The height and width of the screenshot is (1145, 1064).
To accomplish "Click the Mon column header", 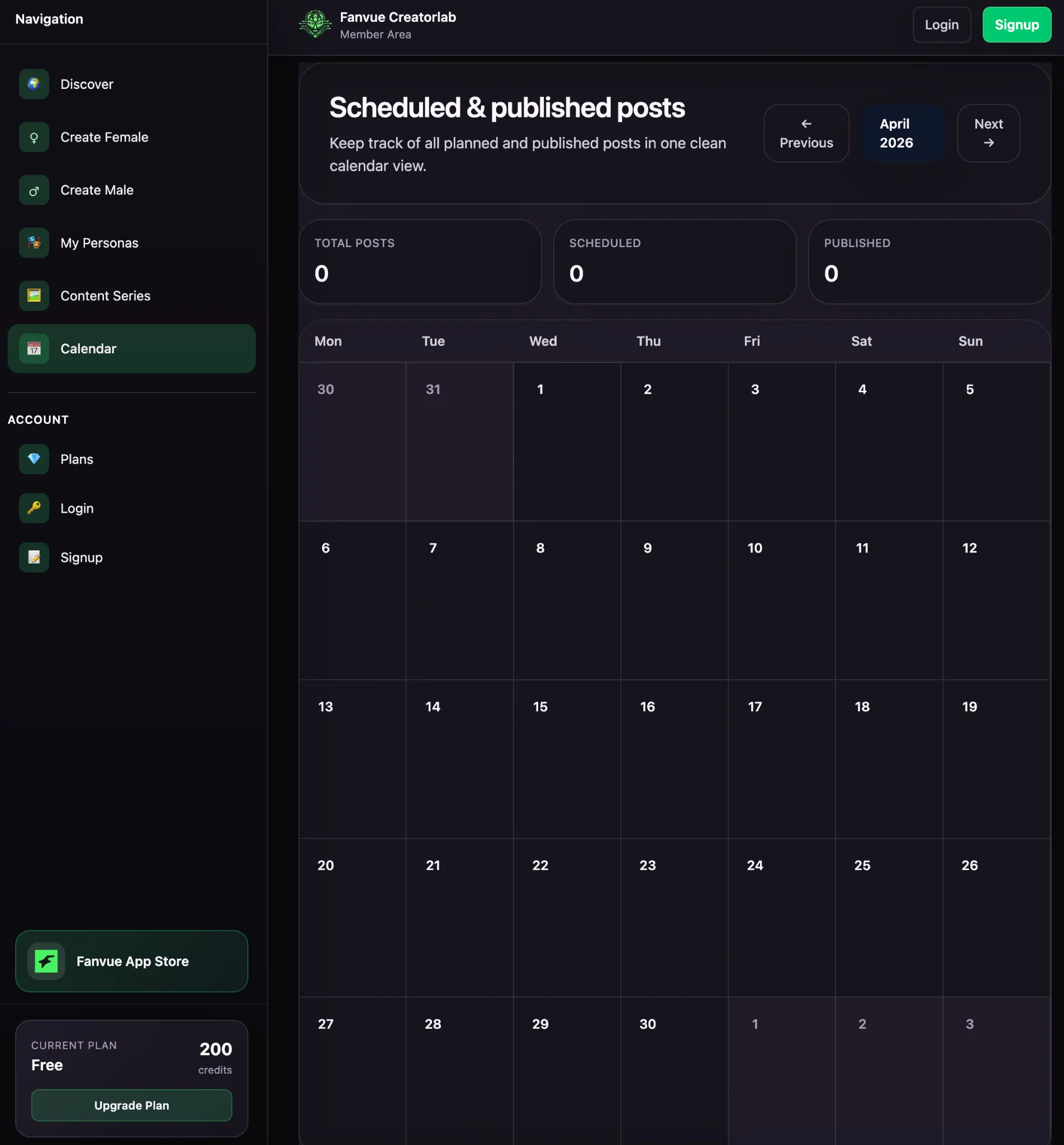I will (x=328, y=341).
